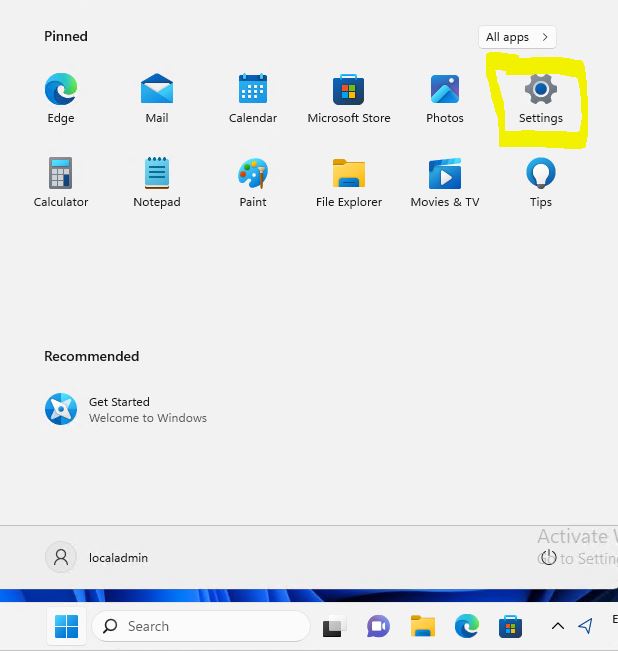This screenshot has width=618, height=653.
Task: Expand the hidden icons tray chevron
Action: [x=558, y=626]
